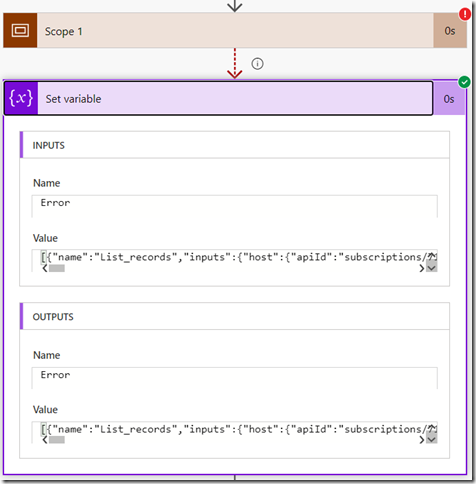476x484 pixels.
Task: Click the info icon beside the red arrow
Action: click(257, 63)
